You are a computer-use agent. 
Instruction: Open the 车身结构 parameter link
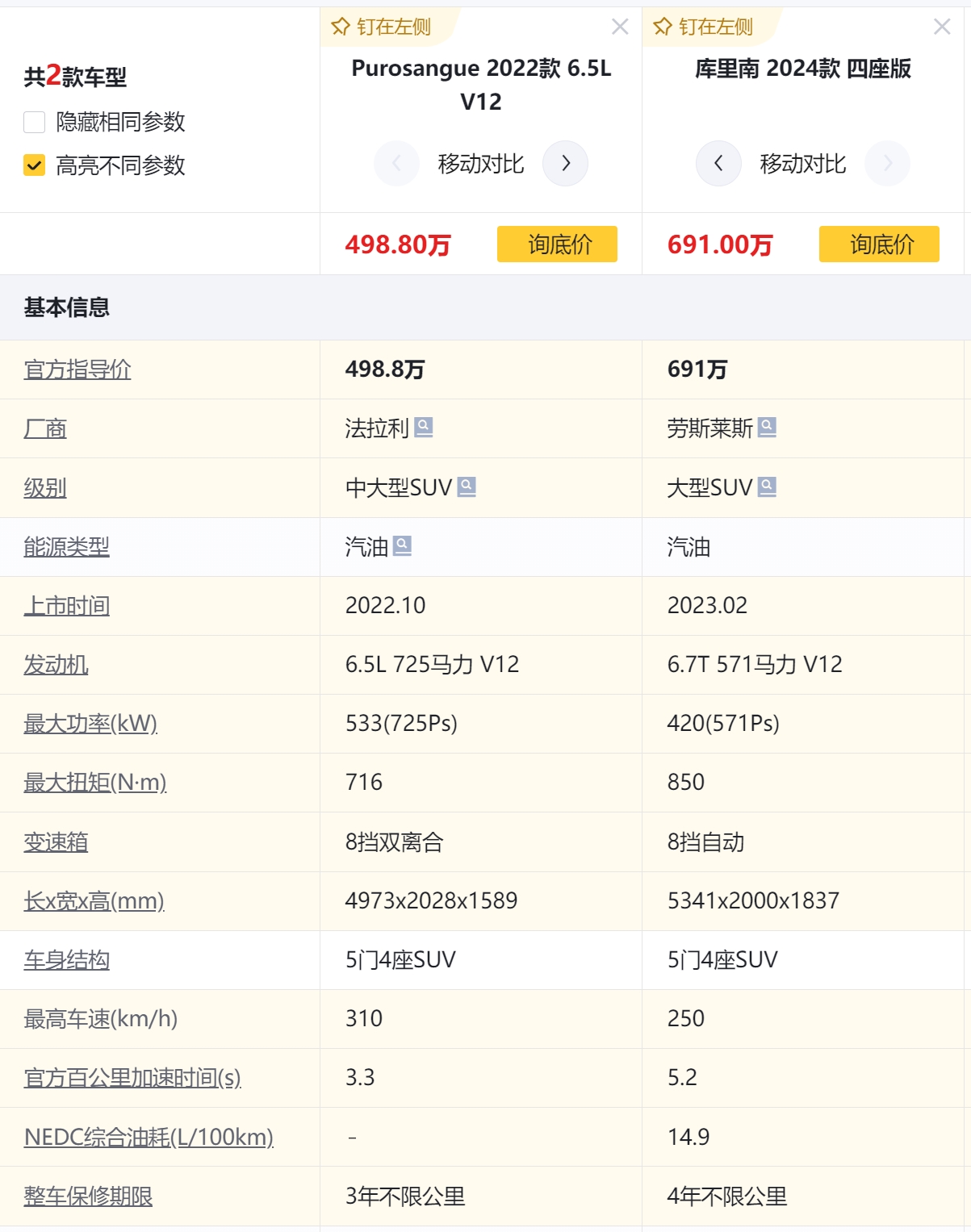(66, 959)
